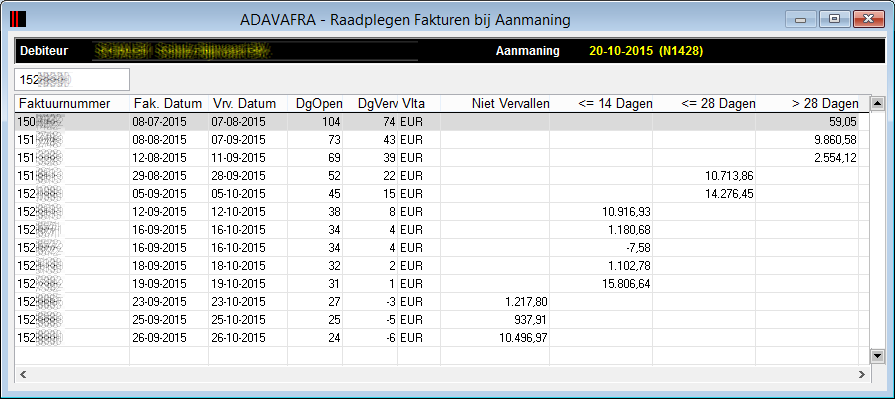Click vertical scrollbar down arrow
The image size is (895, 399).
pyautogui.click(x=878, y=356)
